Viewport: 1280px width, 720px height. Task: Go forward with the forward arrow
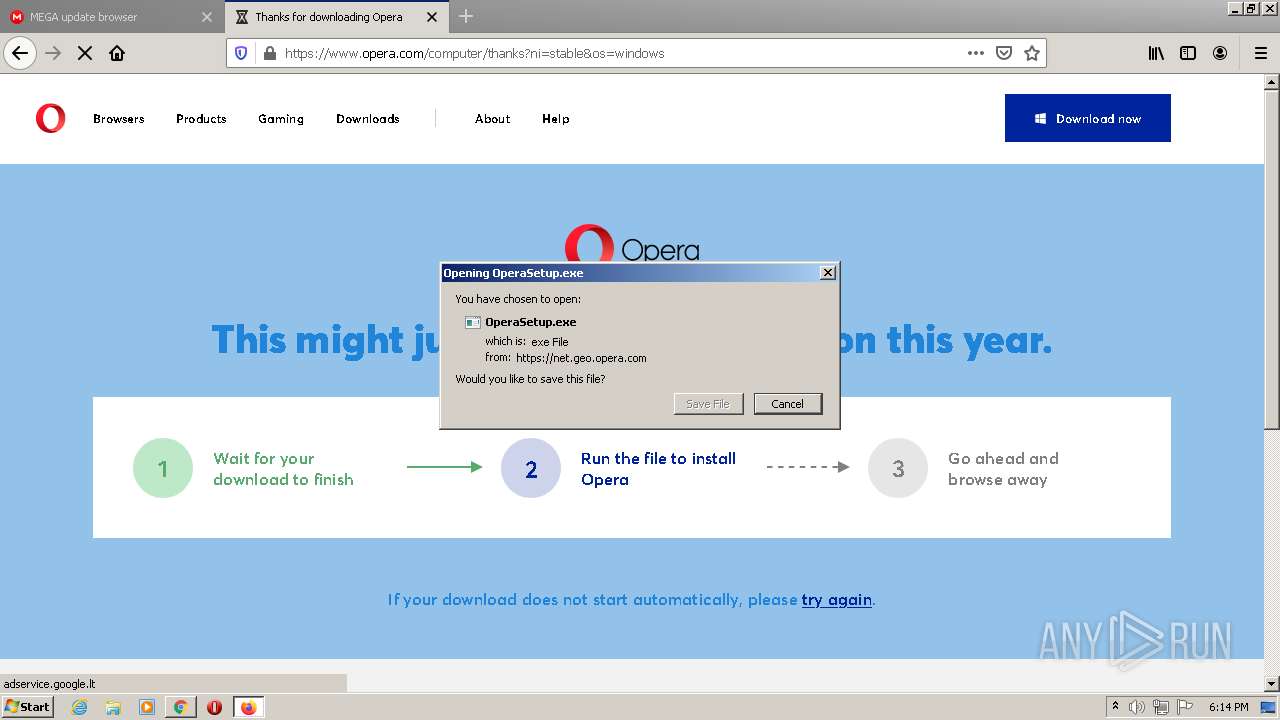53,53
